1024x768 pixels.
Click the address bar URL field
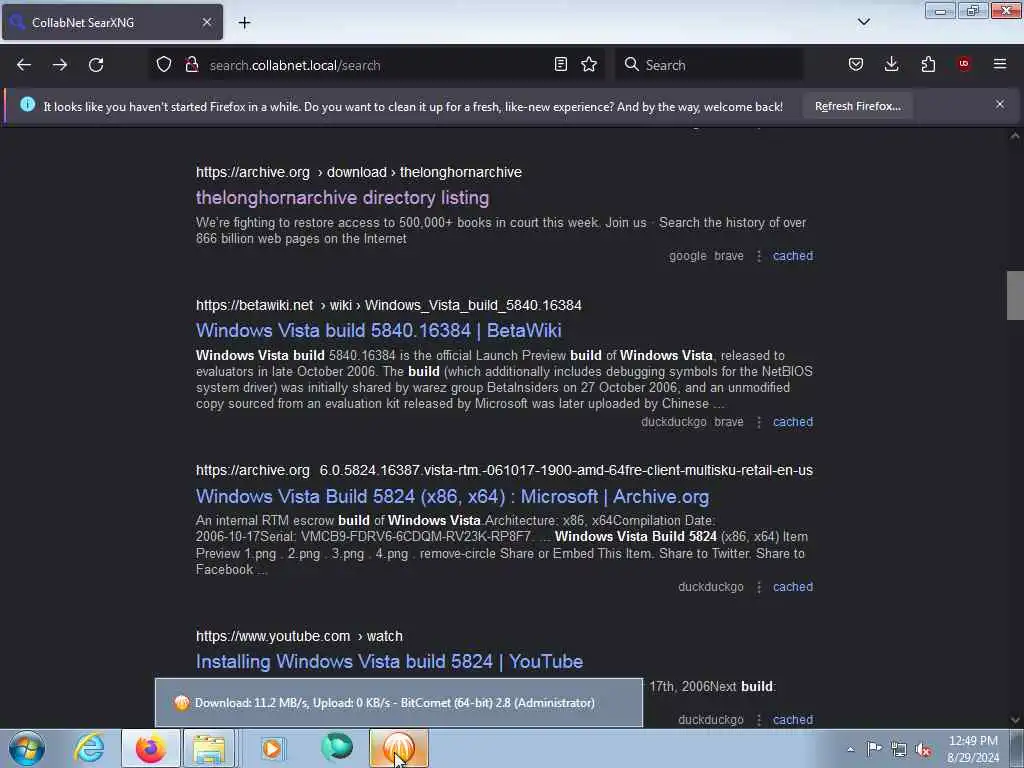click(x=376, y=65)
